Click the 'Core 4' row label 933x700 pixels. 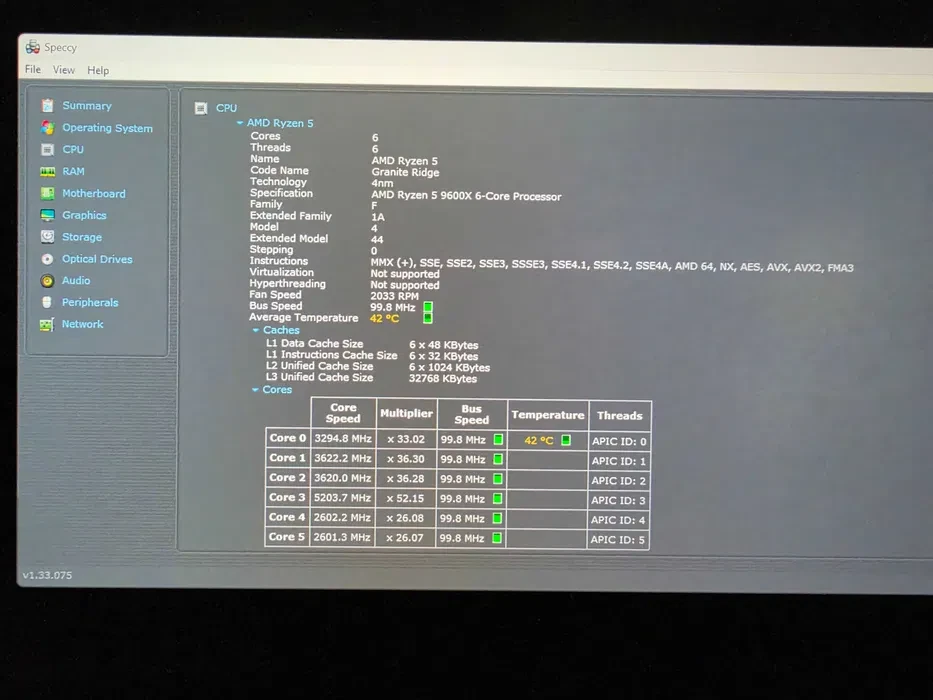click(x=287, y=517)
